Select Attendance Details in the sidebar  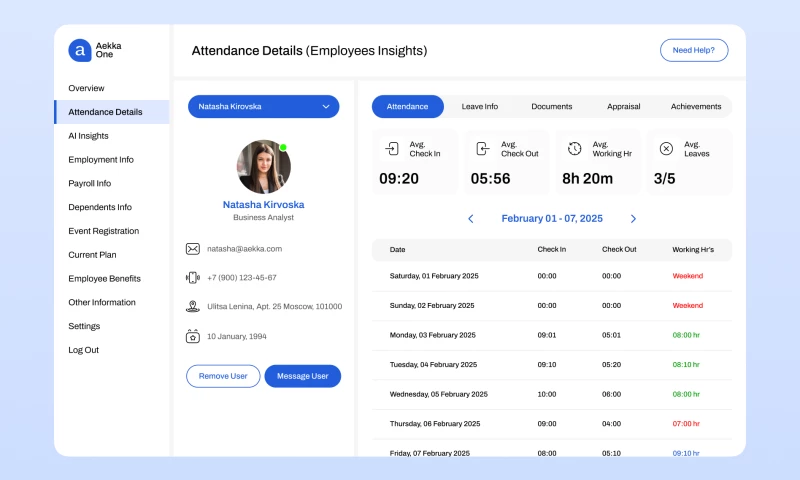click(112, 112)
